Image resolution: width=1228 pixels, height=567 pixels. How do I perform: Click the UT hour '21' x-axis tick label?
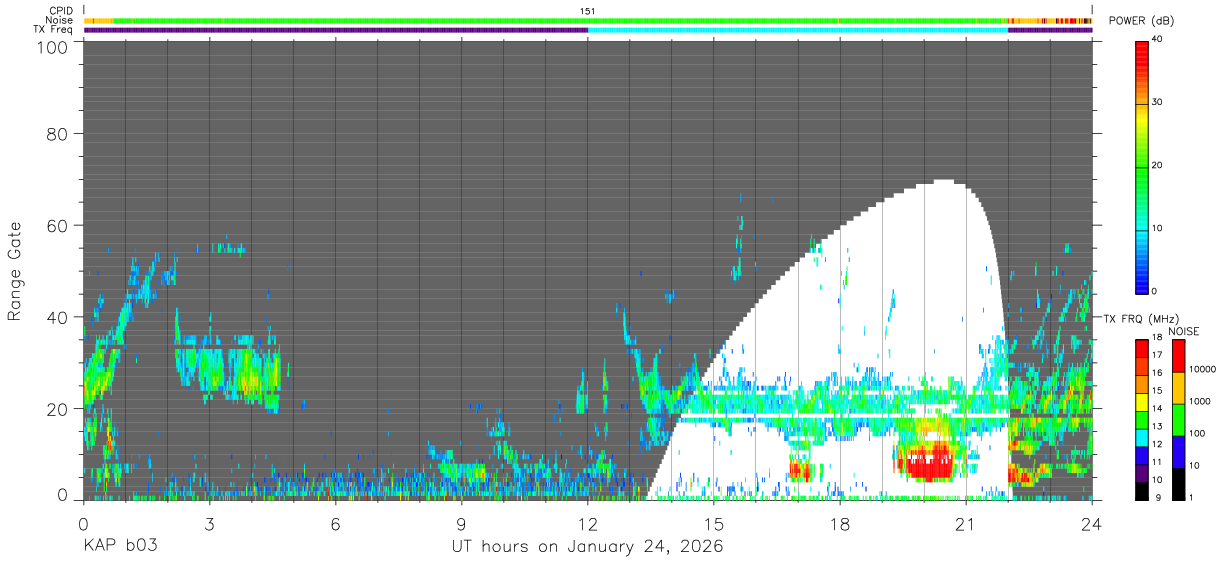[x=965, y=523]
